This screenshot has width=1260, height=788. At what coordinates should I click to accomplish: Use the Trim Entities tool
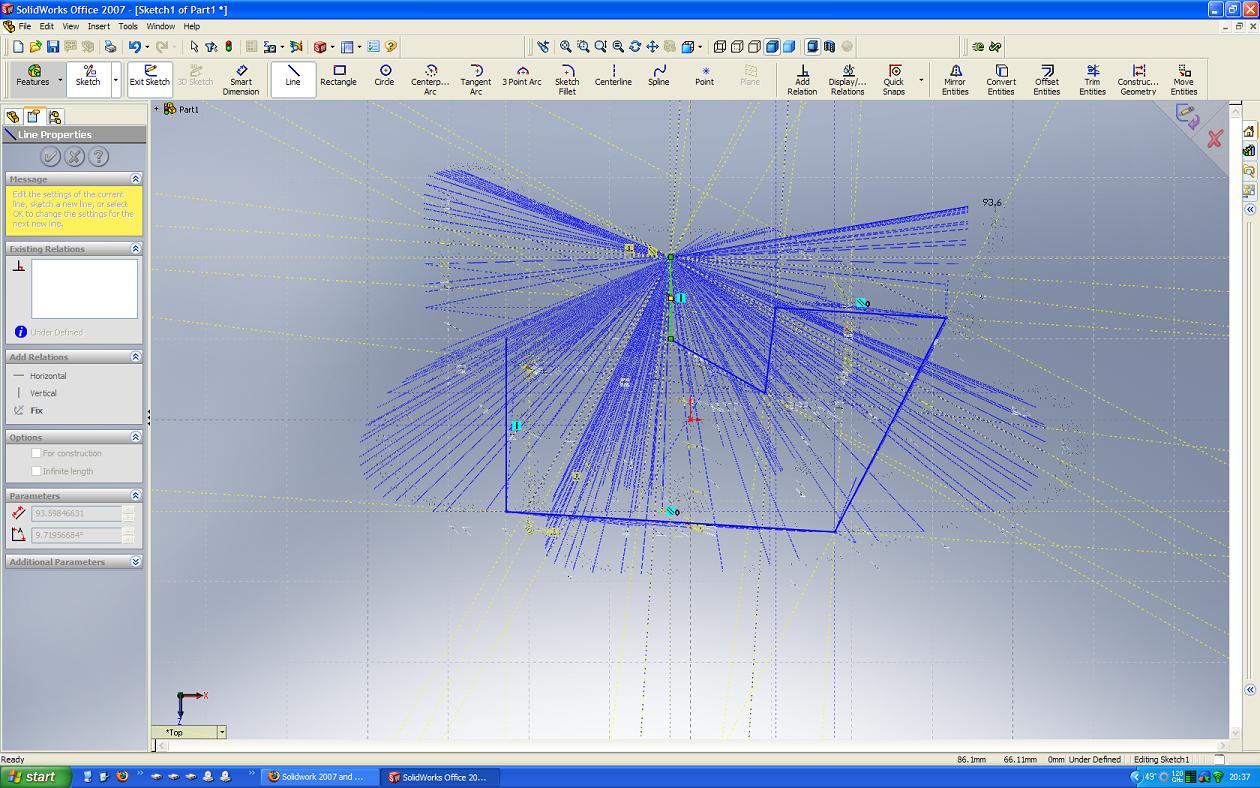pos(1092,80)
